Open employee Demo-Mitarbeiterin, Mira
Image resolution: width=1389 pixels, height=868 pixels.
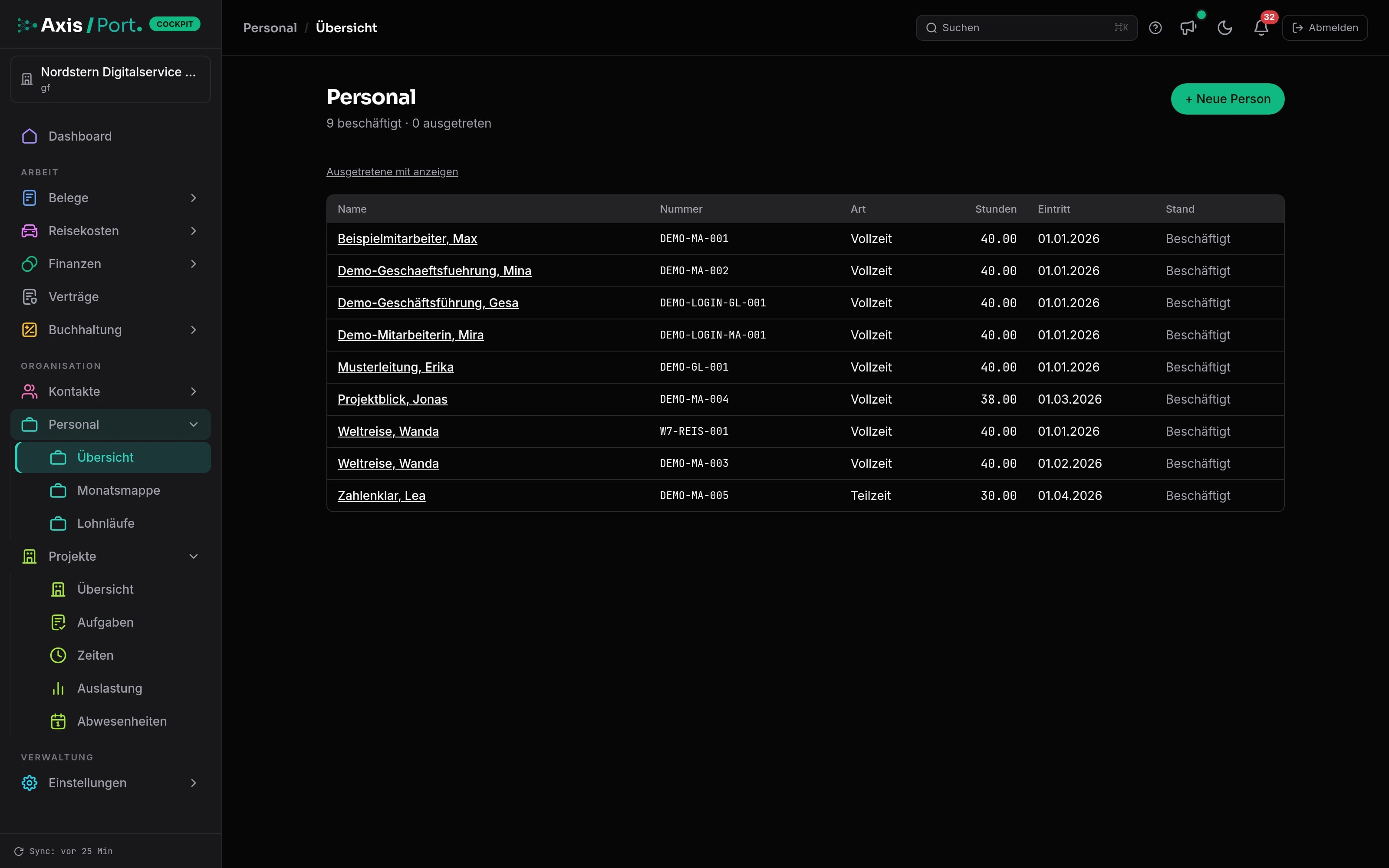(410, 335)
